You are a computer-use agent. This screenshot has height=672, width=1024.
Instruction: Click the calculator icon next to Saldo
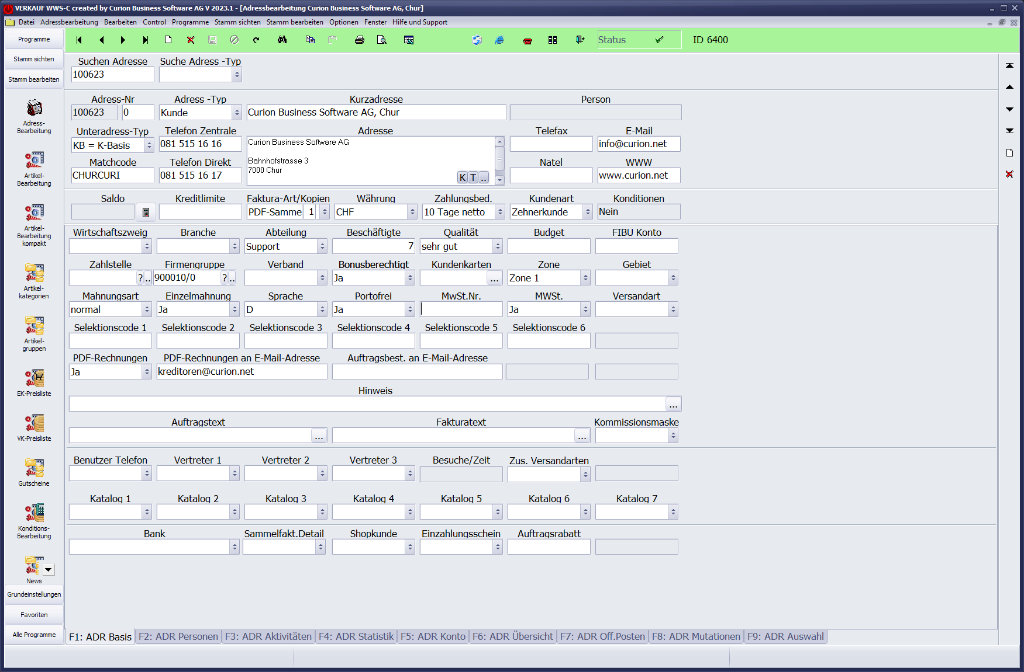tap(146, 212)
